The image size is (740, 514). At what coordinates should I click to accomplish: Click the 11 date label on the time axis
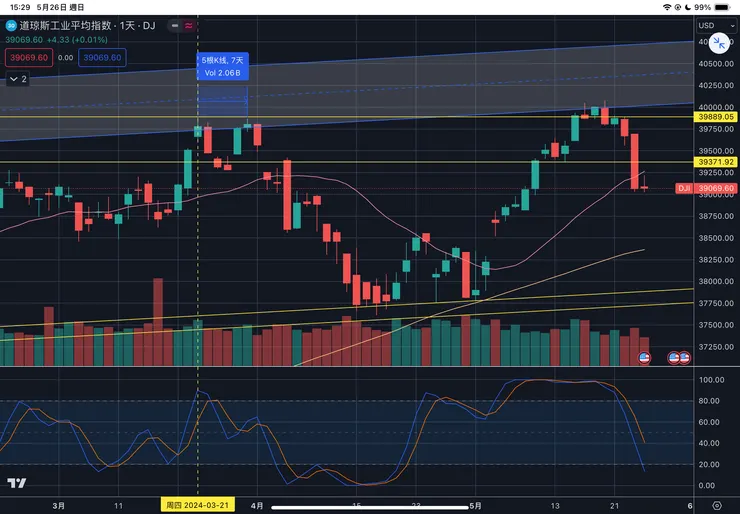[118, 506]
